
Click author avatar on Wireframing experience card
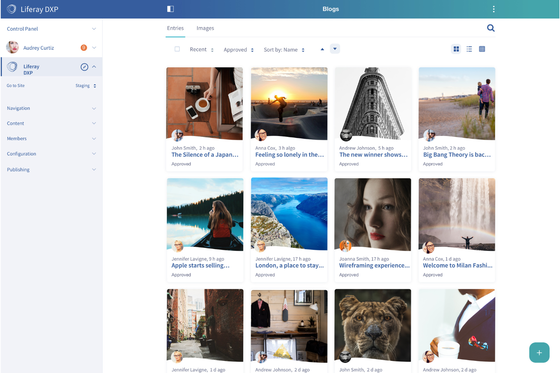pyautogui.click(x=345, y=246)
